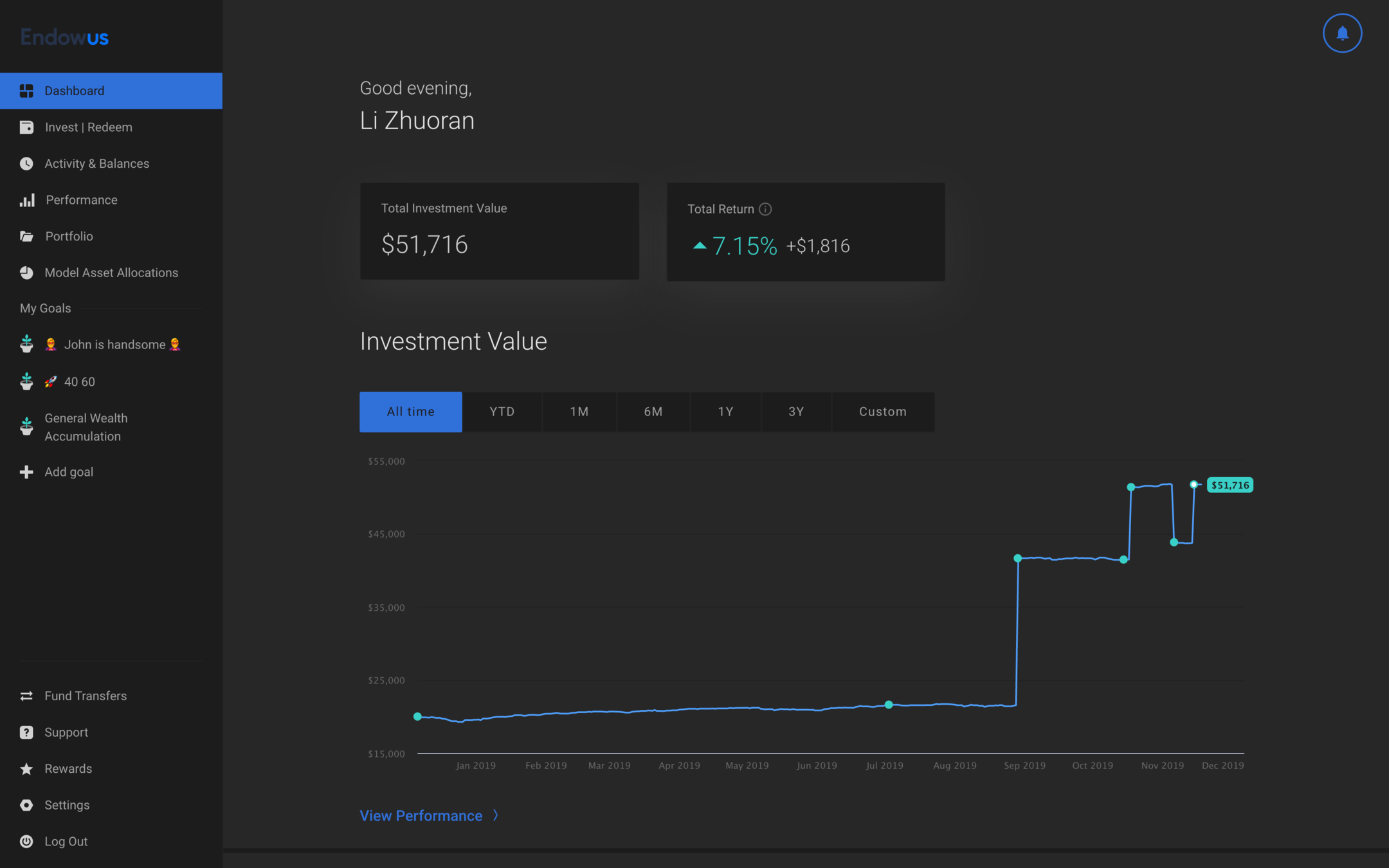Click the $51,716 chart endpoint marker

[x=1194, y=484]
